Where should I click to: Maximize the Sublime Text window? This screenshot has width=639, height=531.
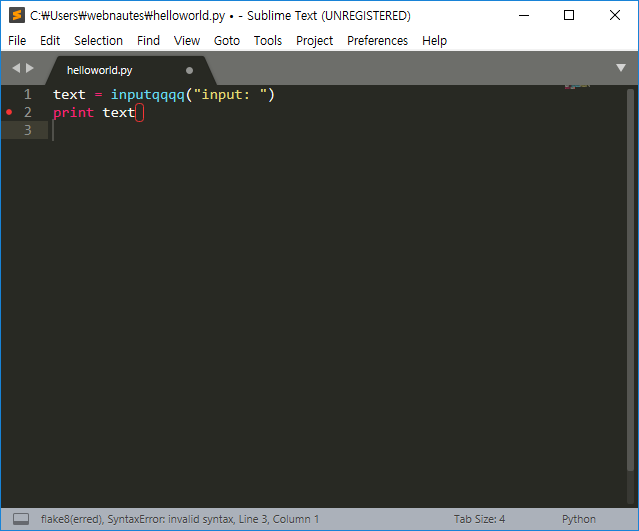click(x=569, y=15)
